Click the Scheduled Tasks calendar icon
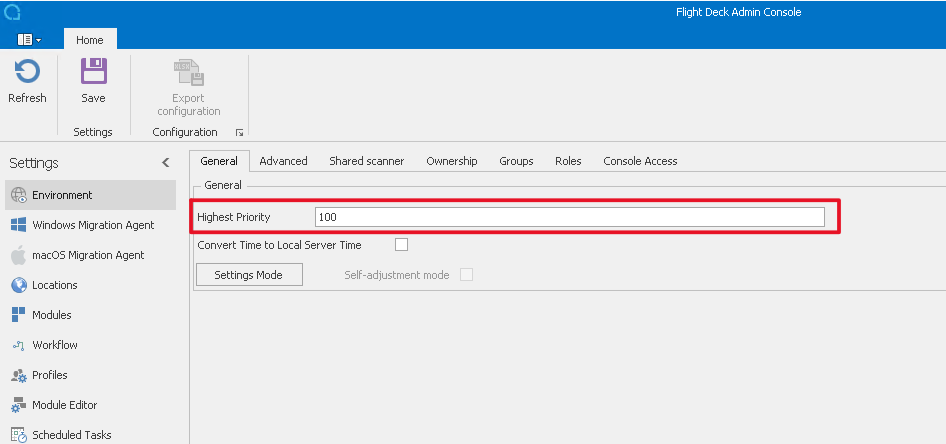The height and width of the screenshot is (444, 946). coord(19,435)
